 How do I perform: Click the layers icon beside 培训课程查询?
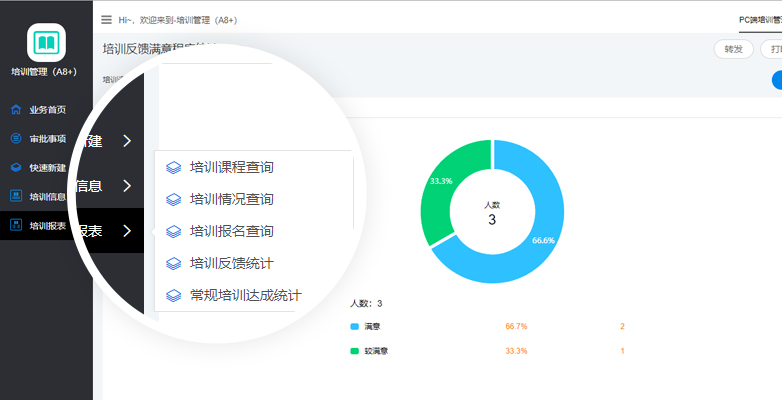tap(173, 168)
